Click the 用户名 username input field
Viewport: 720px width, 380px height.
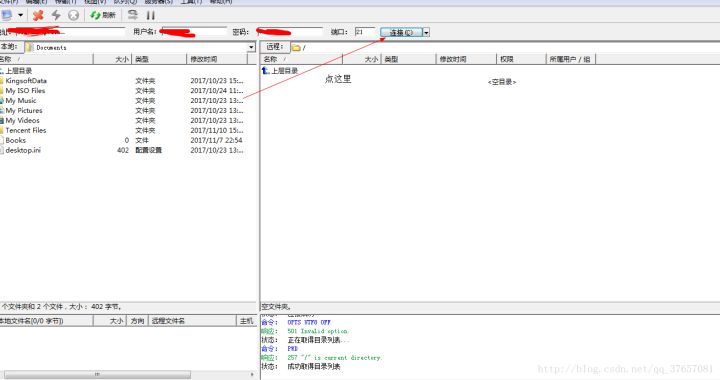pos(193,32)
